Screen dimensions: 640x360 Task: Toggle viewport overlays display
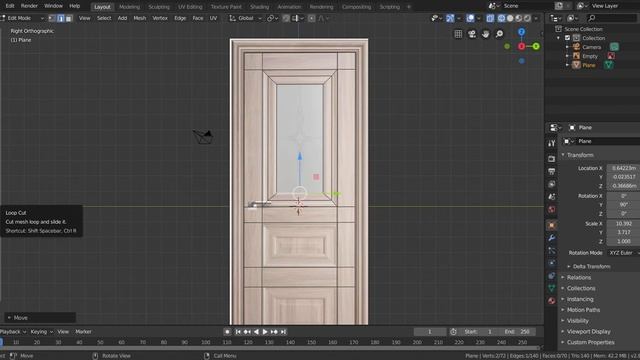coord(471,18)
